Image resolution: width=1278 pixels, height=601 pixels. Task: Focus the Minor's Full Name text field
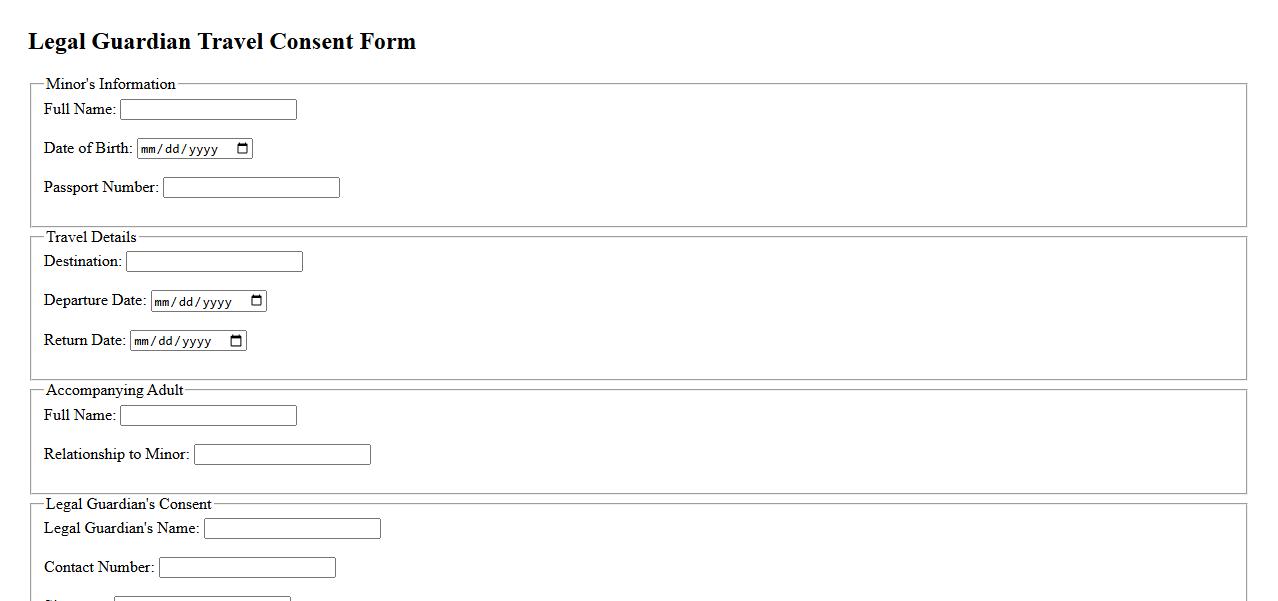[208, 110]
